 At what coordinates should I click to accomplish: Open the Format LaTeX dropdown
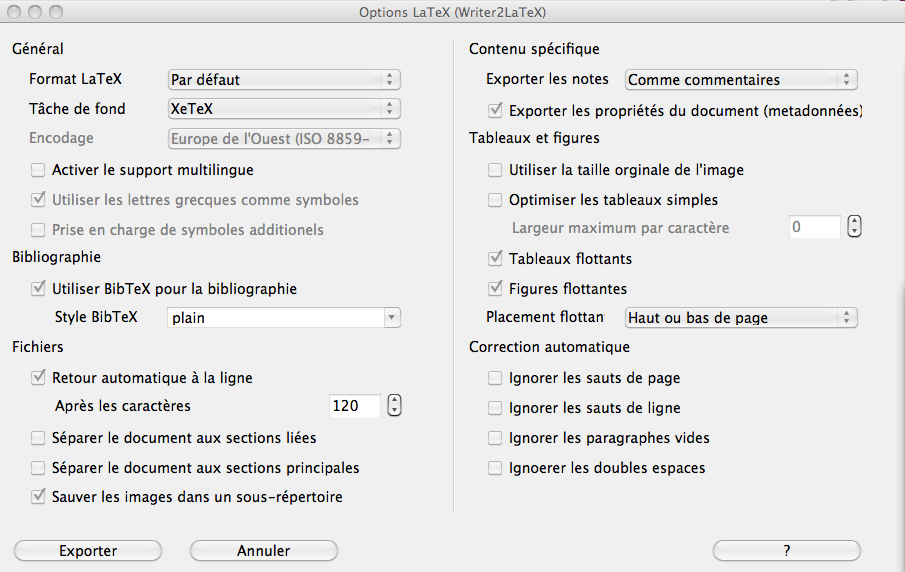click(x=282, y=79)
